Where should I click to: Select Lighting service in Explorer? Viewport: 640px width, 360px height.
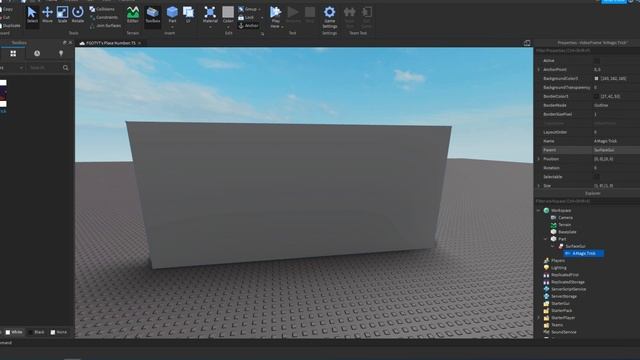[555, 268]
